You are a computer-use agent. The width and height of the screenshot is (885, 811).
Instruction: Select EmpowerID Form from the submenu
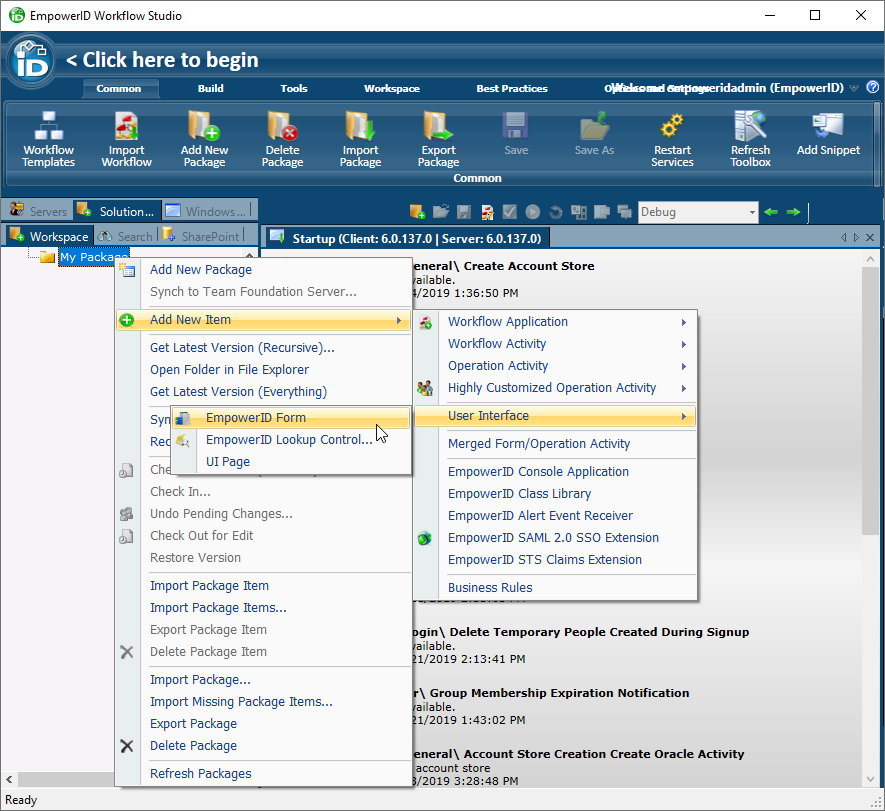256,418
